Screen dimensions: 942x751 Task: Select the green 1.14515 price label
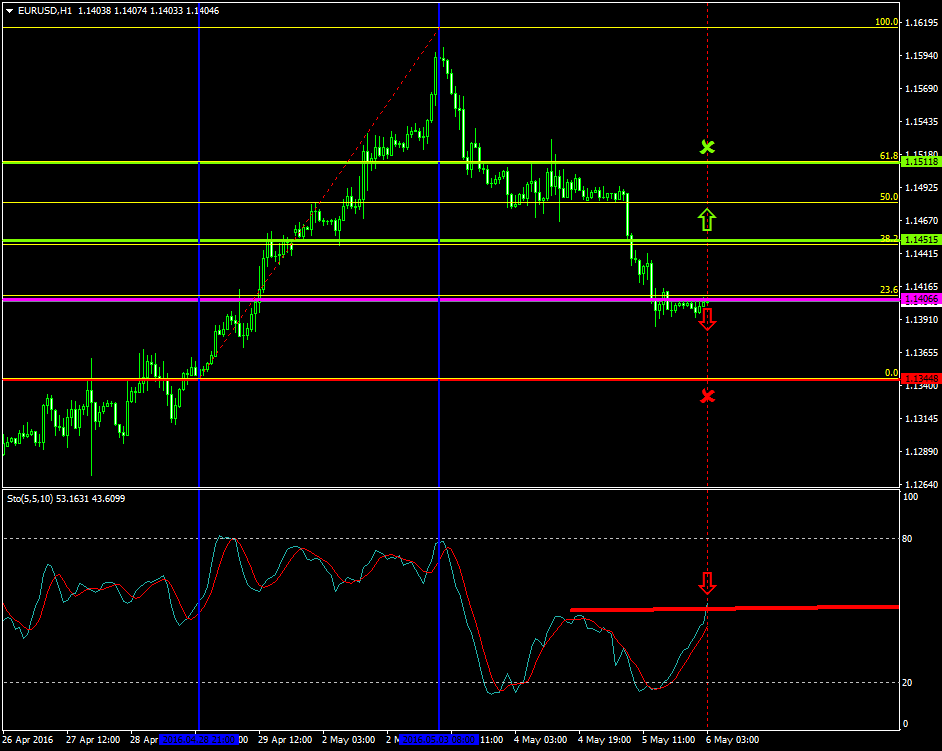click(x=920, y=240)
